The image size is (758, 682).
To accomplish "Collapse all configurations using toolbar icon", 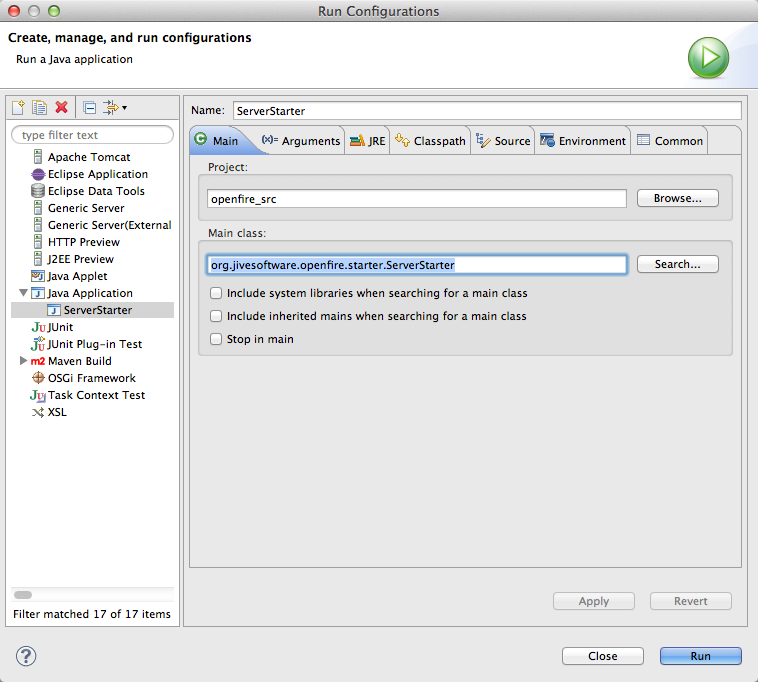I will tap(89, 108).
